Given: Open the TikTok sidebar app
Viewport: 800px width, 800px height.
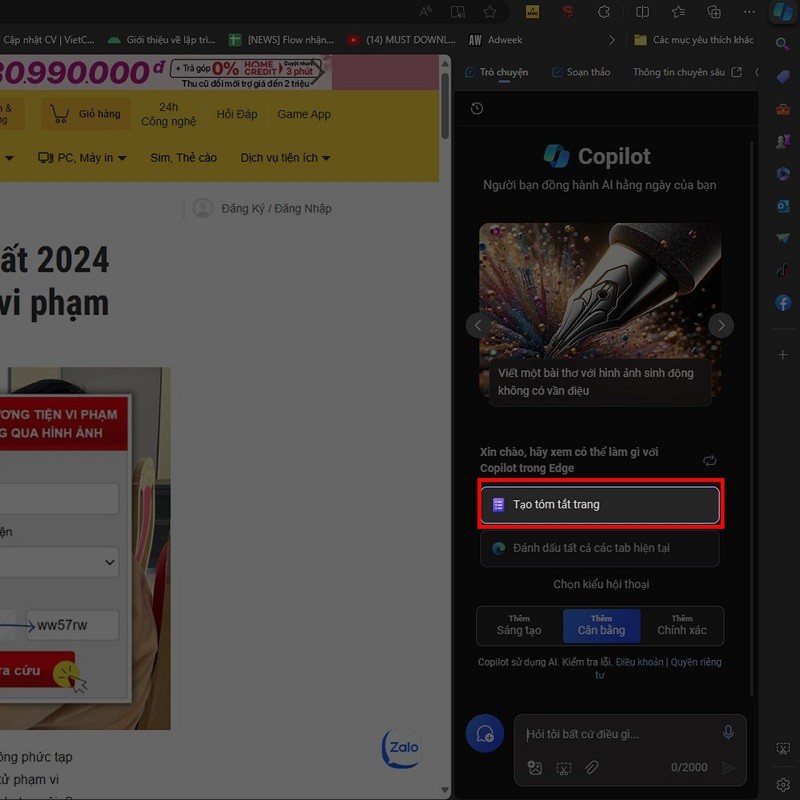Looking at the screenshot, I should point(783,270).
